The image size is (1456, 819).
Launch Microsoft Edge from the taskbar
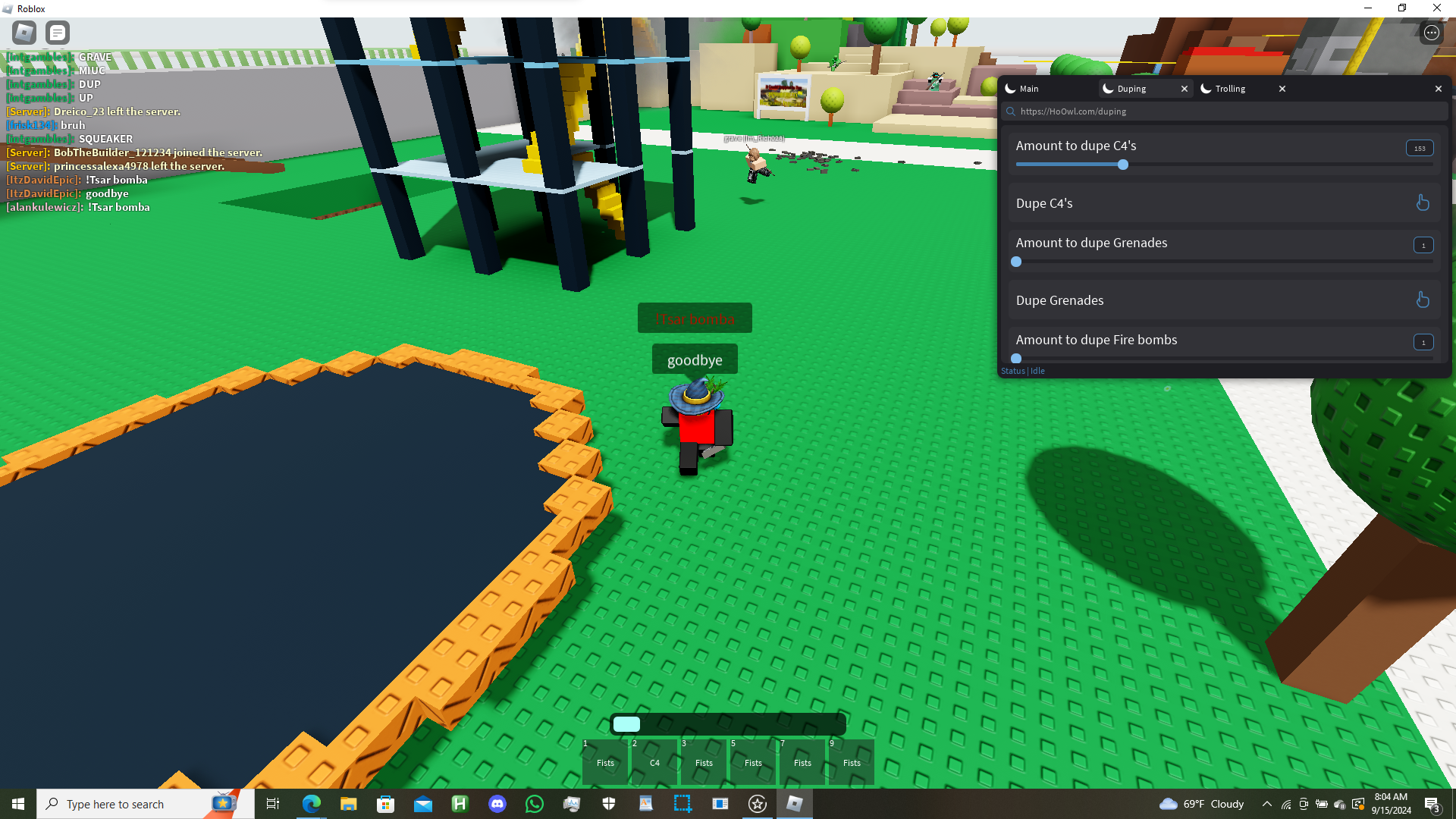click(x=311, y=804)
